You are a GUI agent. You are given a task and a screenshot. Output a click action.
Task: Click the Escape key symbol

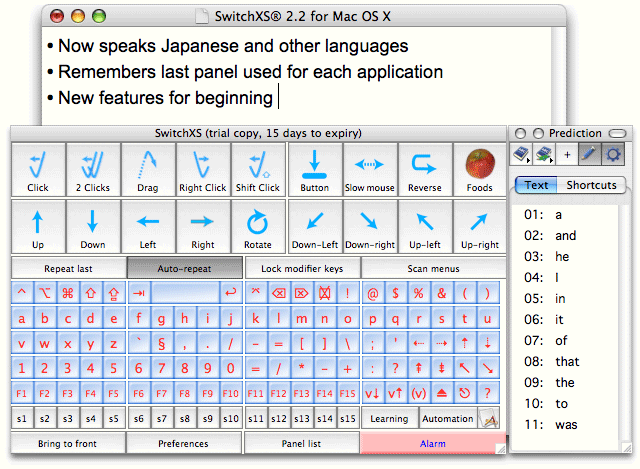(256, 293)
